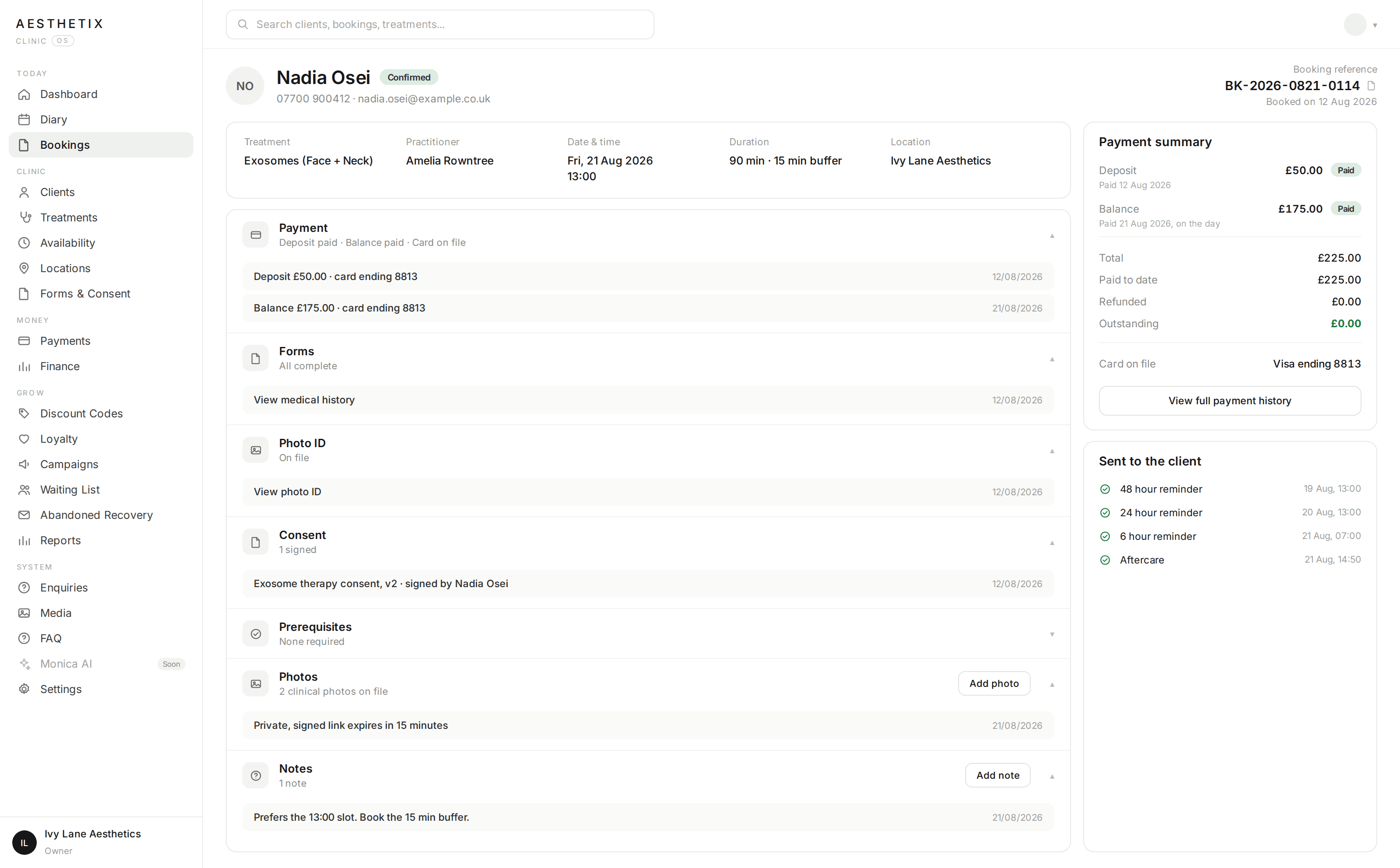Click the Loyalty heart icon
The image size is (1400, 868).
24,439
